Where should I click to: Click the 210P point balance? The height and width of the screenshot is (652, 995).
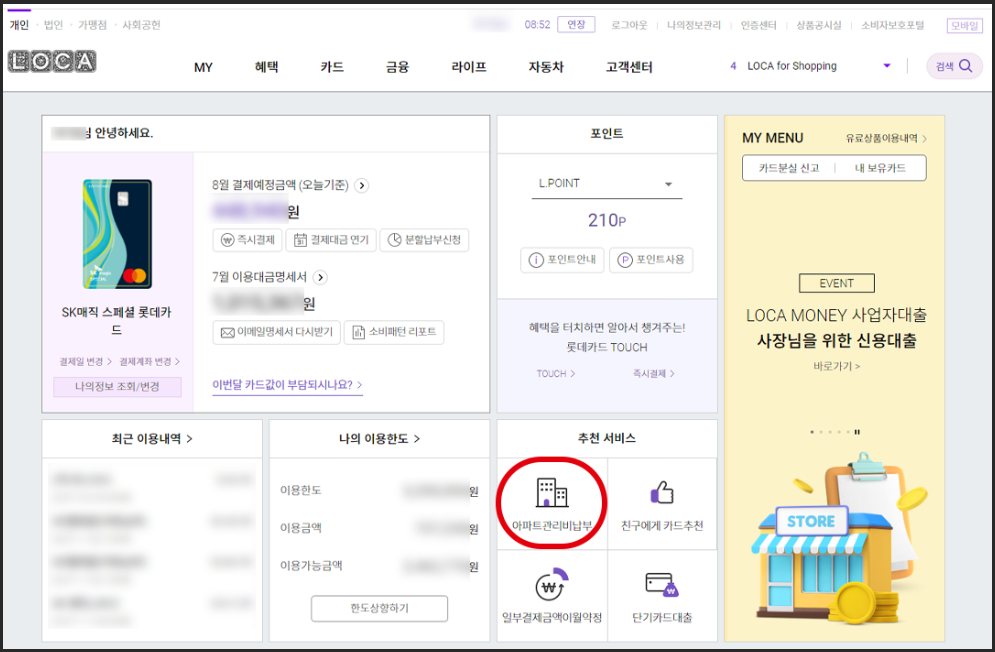pyautogui.click(x=607, y=220)
